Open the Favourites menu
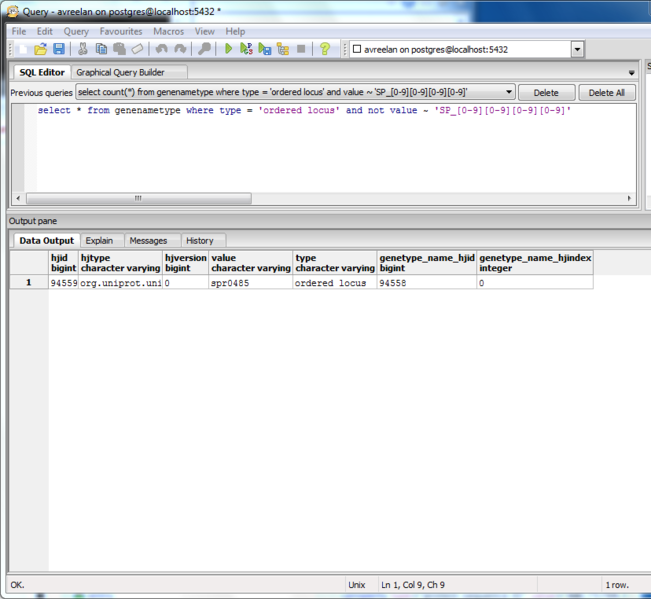The height and width of the screenshot is (599, 651). tap(121, 32)
